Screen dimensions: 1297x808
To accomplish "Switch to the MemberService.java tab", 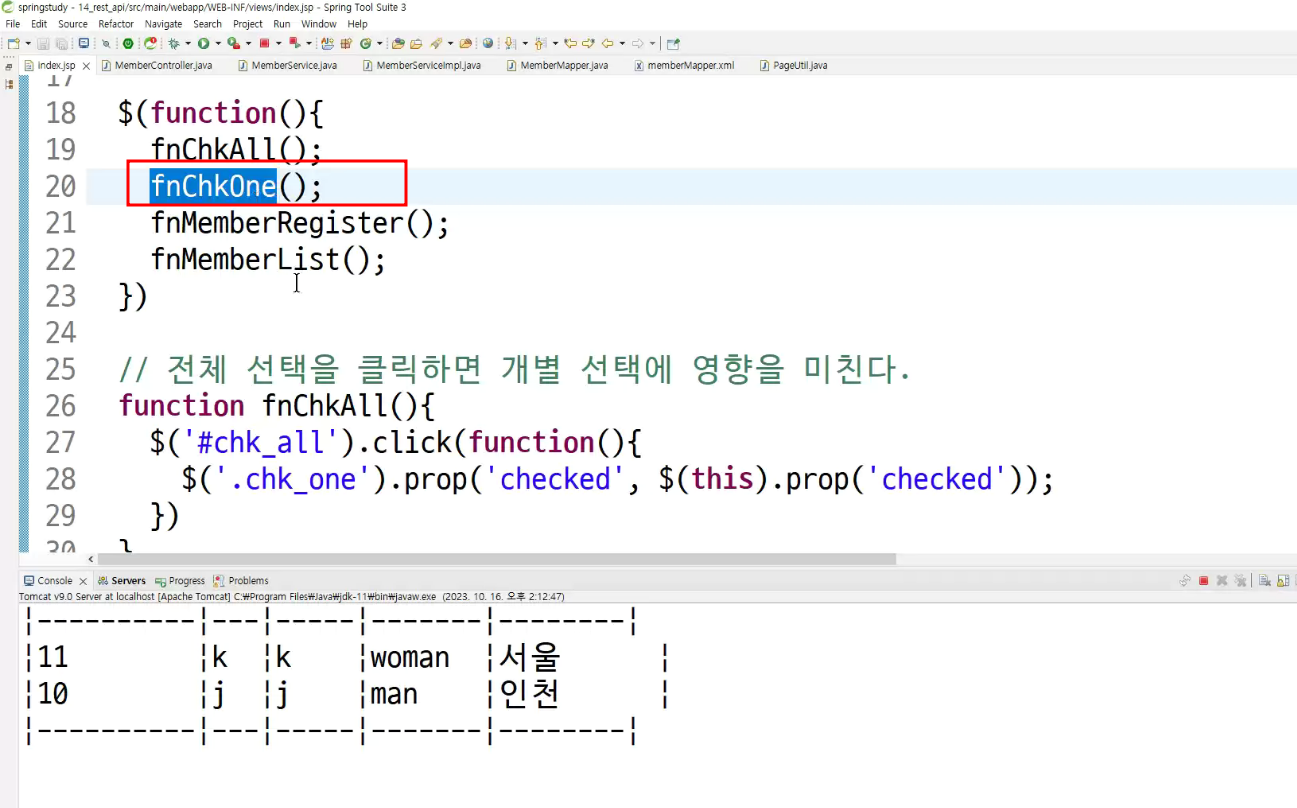I will pos(288,66).
